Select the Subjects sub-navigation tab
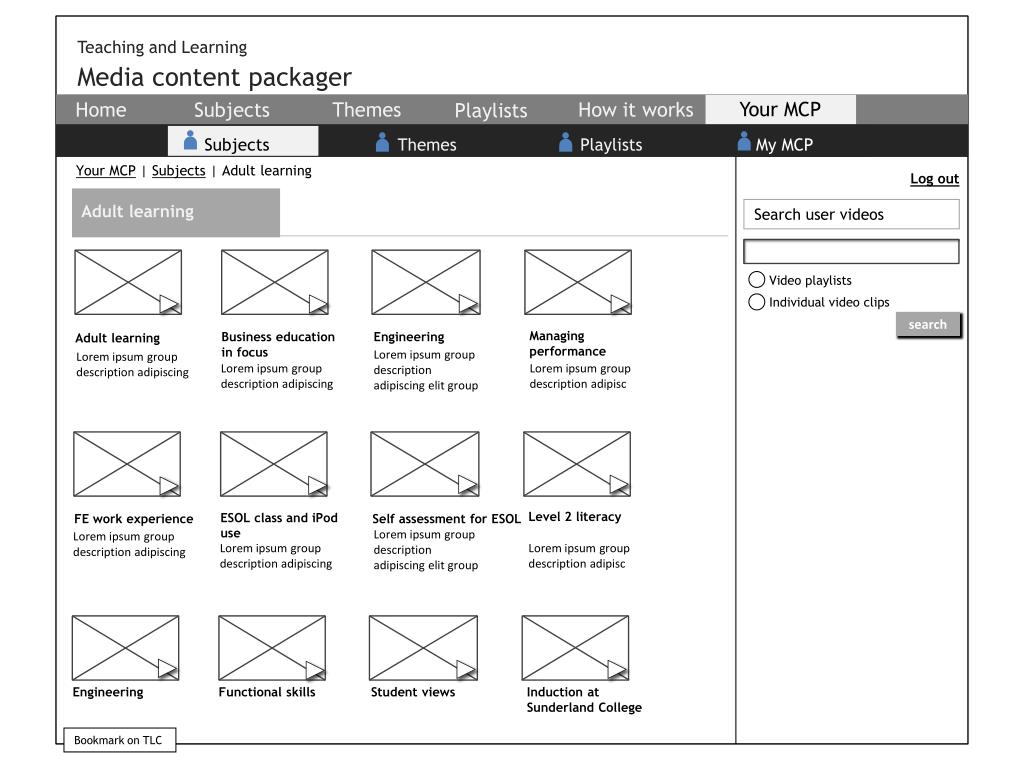The height and width of the screenshot is (768, 1024). tap(243, 141)
